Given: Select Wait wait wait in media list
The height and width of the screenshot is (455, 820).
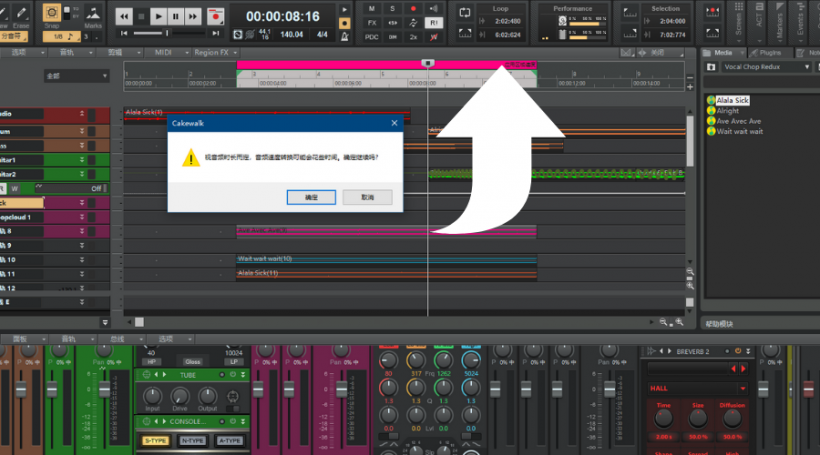Looking at the screenshot, I should pyautogui.click(x=739, y=131).
